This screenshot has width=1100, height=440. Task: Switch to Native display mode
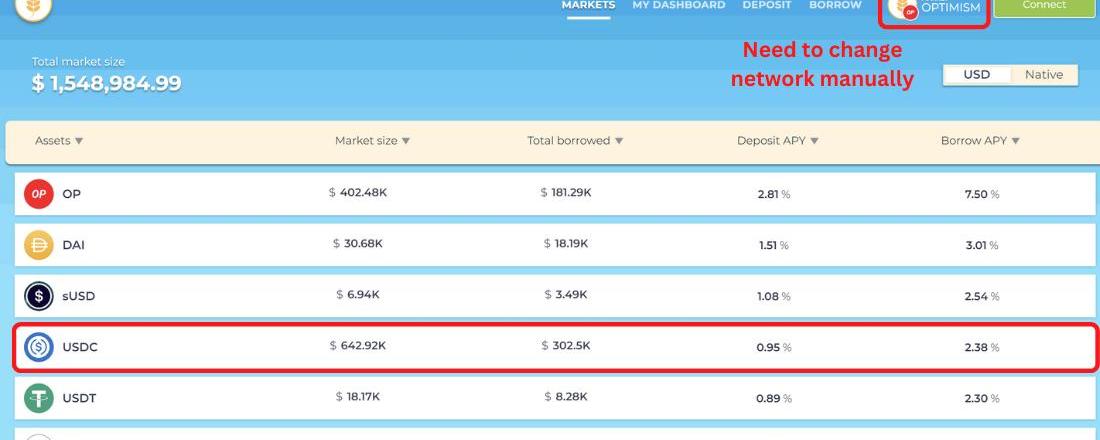[x=1044, y=74]
